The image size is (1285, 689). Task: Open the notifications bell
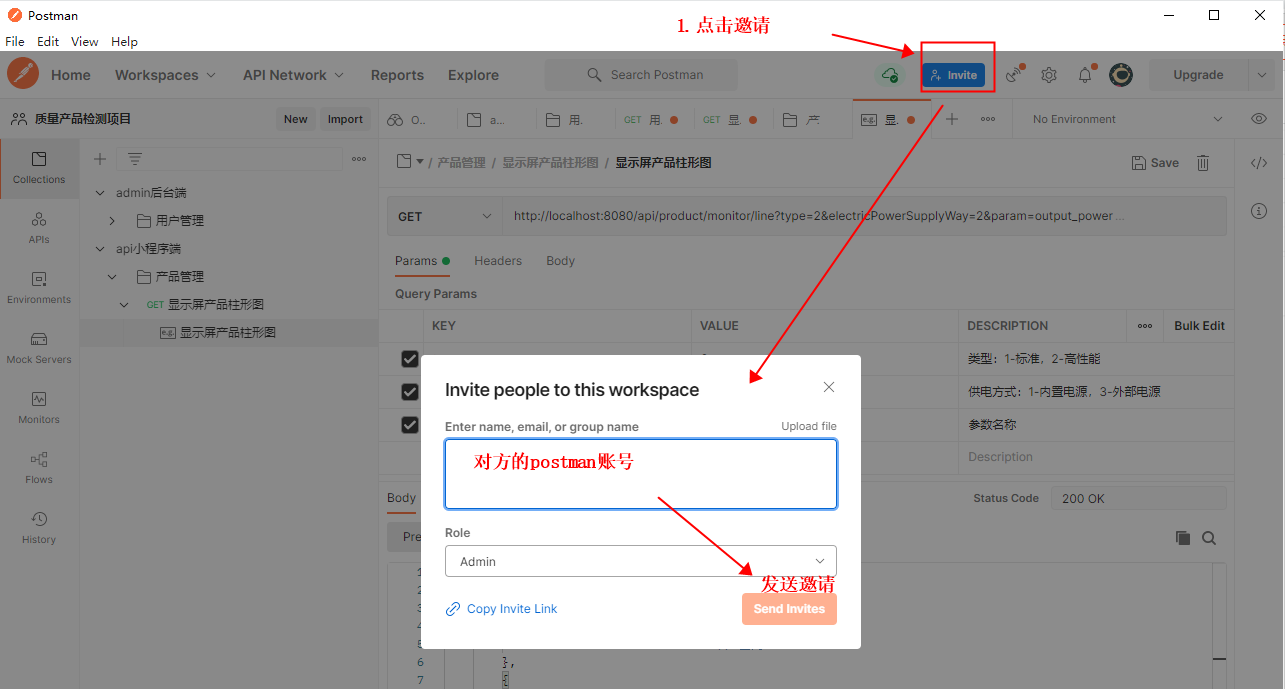[1085, 75]
